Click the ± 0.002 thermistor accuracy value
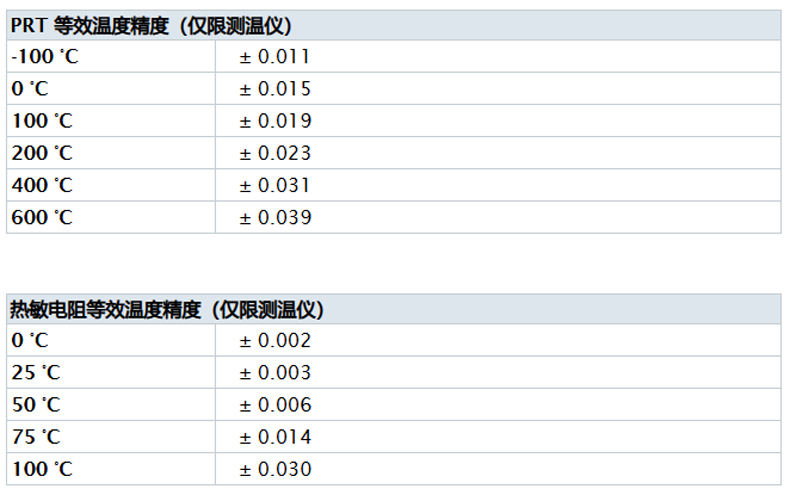Screen dimensions: 790x495 pyautogui.click(x=275, y=341)
